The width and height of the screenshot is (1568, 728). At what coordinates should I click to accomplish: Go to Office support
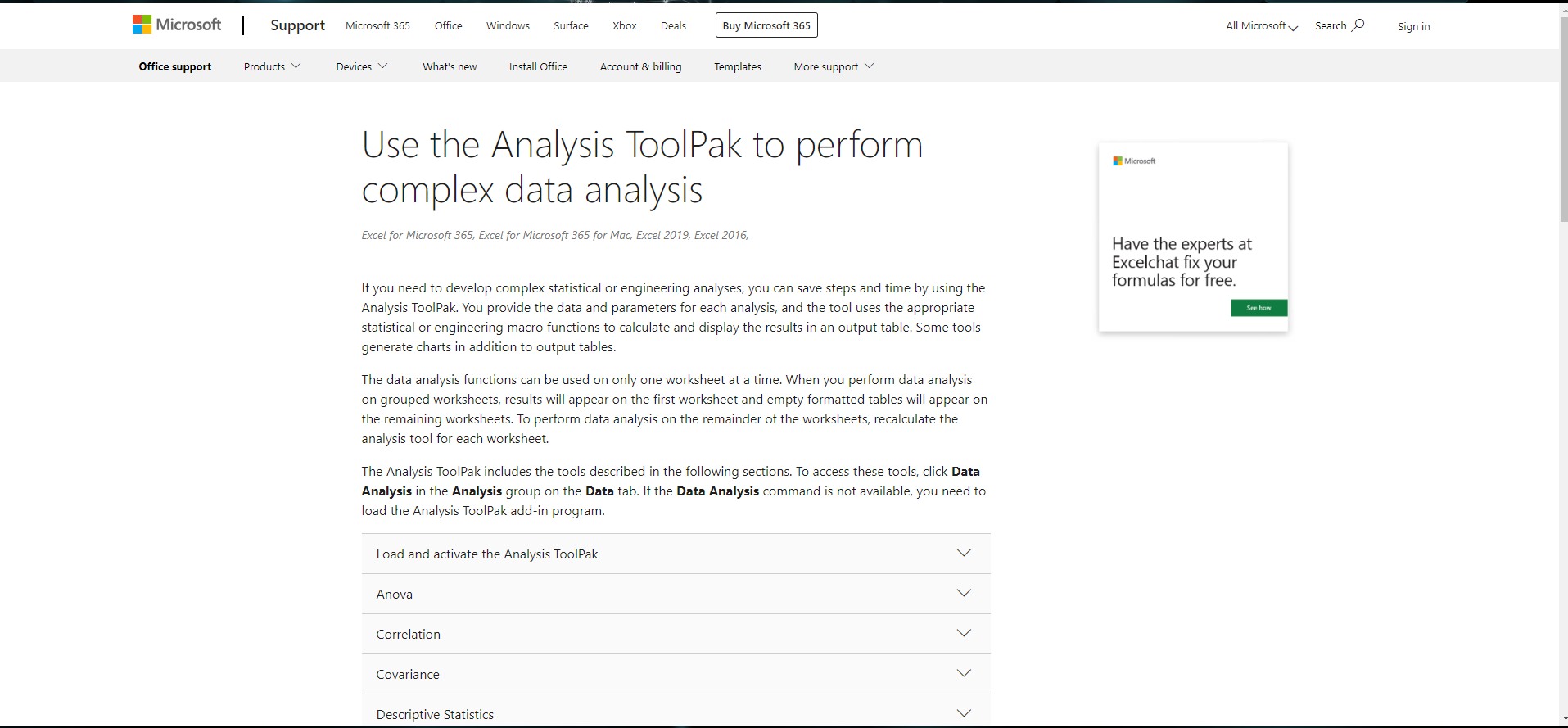pos(174,66)
